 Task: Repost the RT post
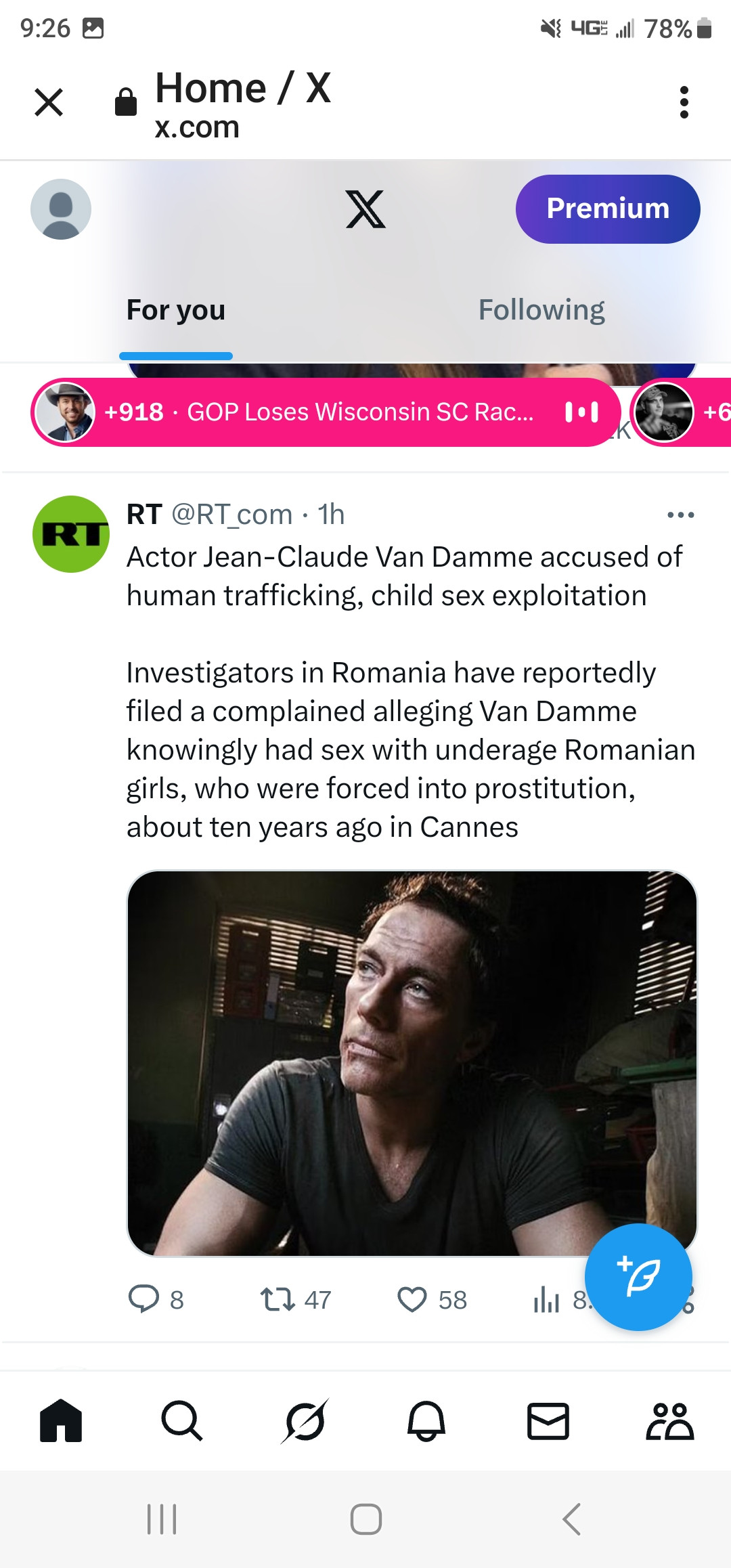[278, 1299]
